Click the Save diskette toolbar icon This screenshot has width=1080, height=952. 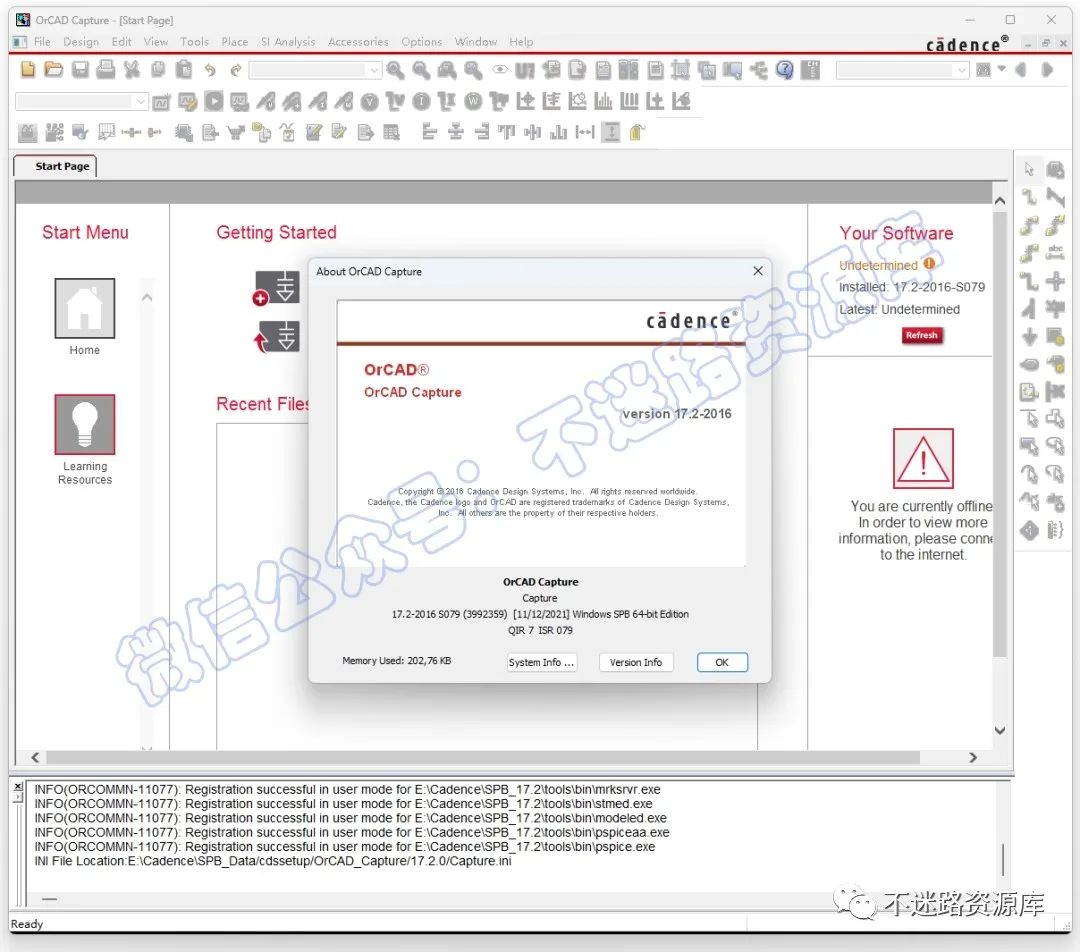(x=81, y=69)
